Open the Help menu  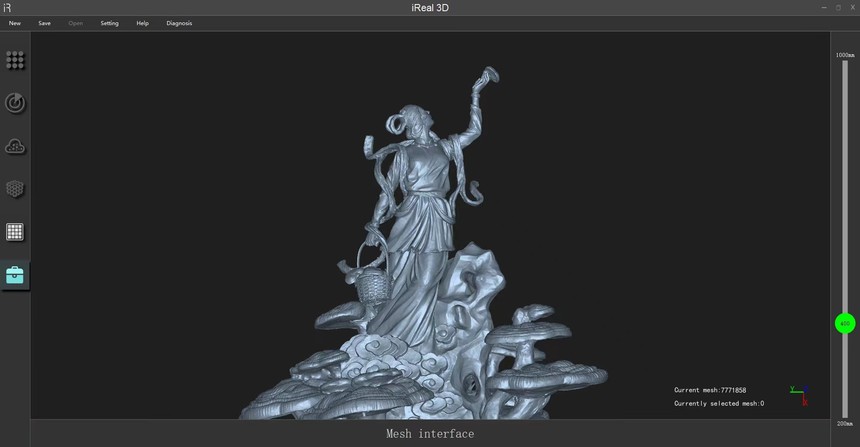pos(143,23)
